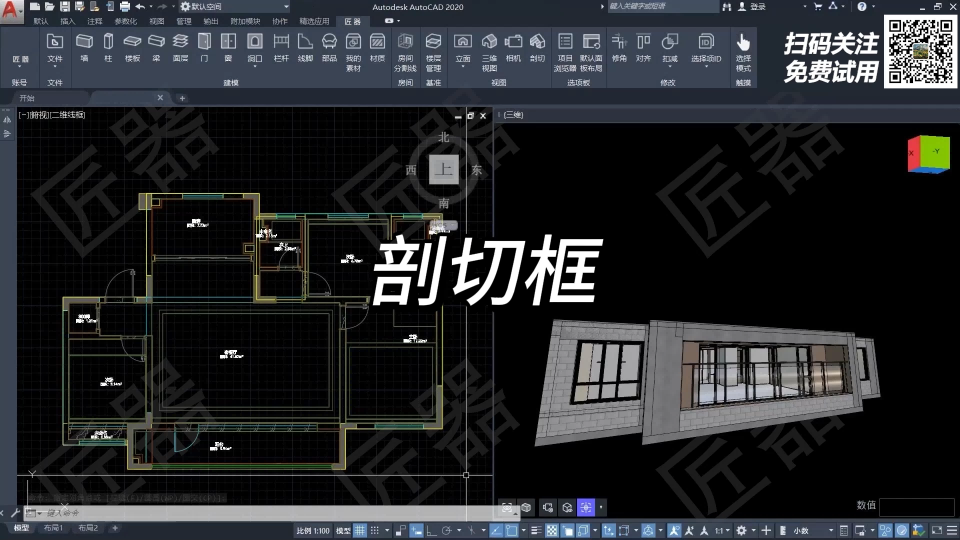The image size is (960, 540).
Task: Select the 房间分割线 room divider tool
Action: [405, 52]
